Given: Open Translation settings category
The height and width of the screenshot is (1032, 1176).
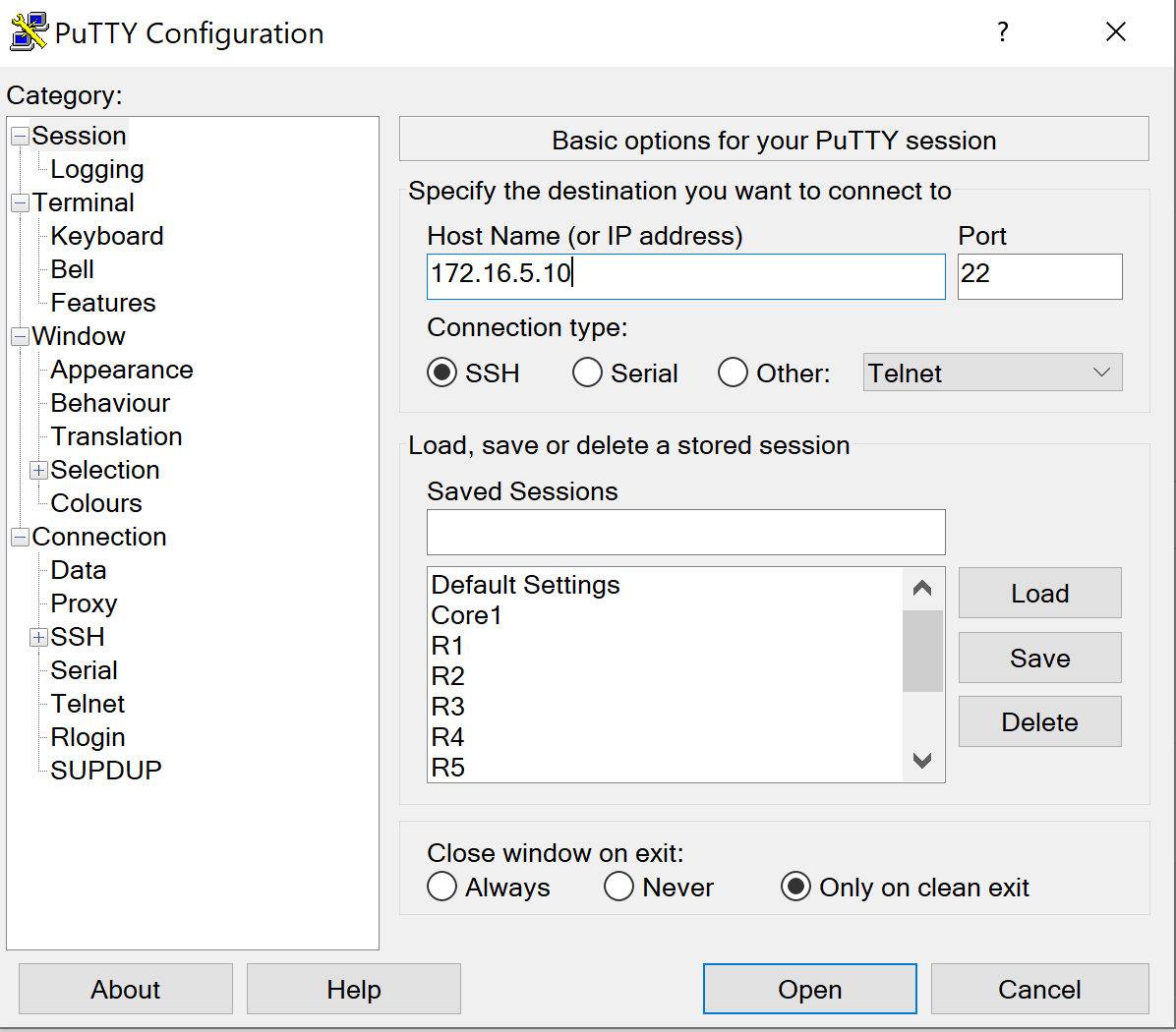Looking at the screenshot, I should pyautogui.click(x=116, y=436).
